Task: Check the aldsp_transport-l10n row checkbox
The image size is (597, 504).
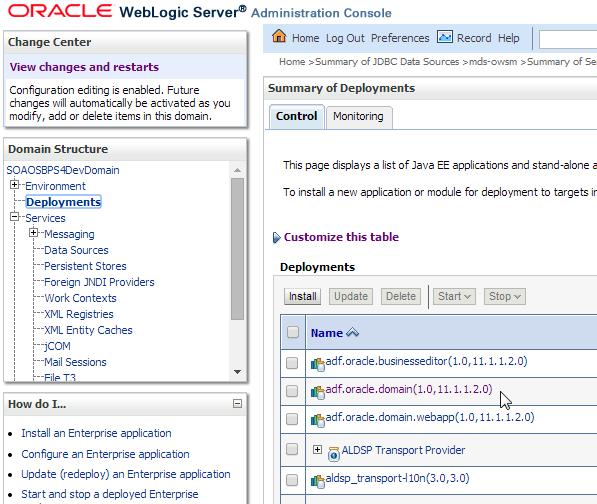Action: [x=292, y=480]
